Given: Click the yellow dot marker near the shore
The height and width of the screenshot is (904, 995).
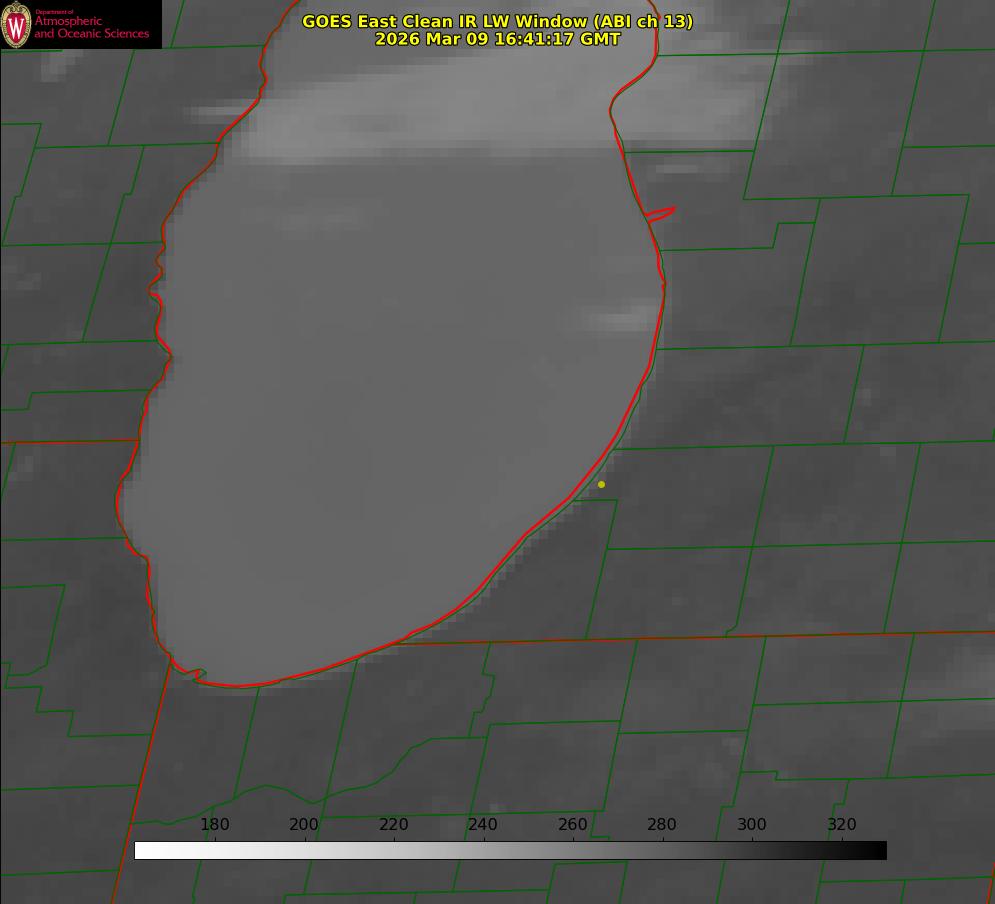Looking at the screenshot, I should 601,485.
